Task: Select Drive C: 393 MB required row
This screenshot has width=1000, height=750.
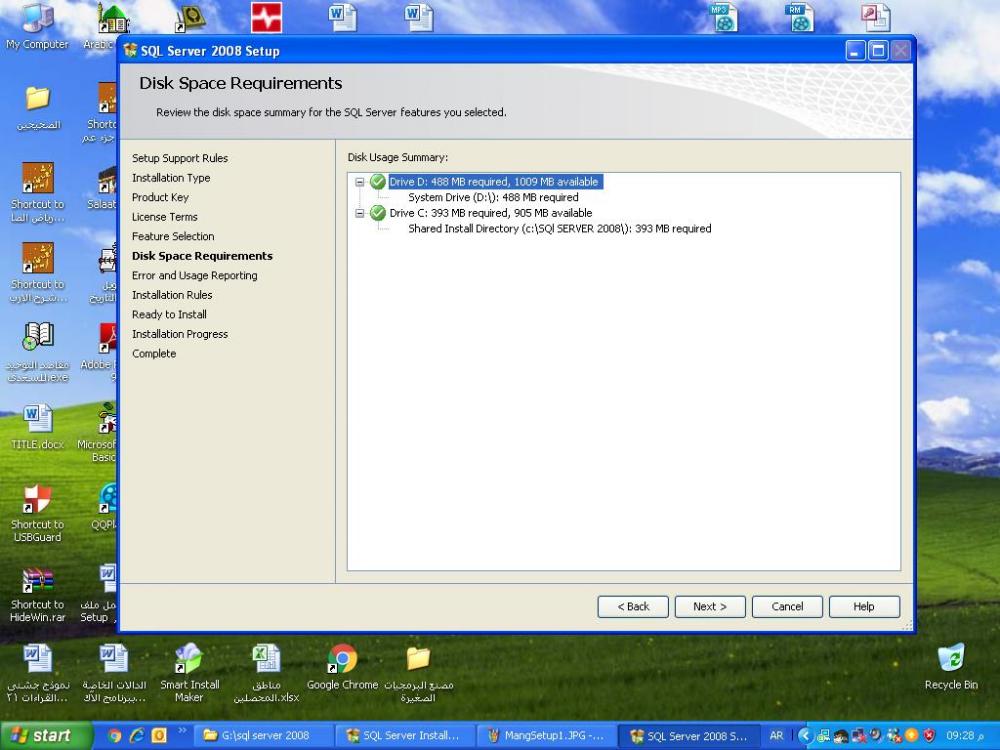Action: pyautogui.click(x=491, y=213)
